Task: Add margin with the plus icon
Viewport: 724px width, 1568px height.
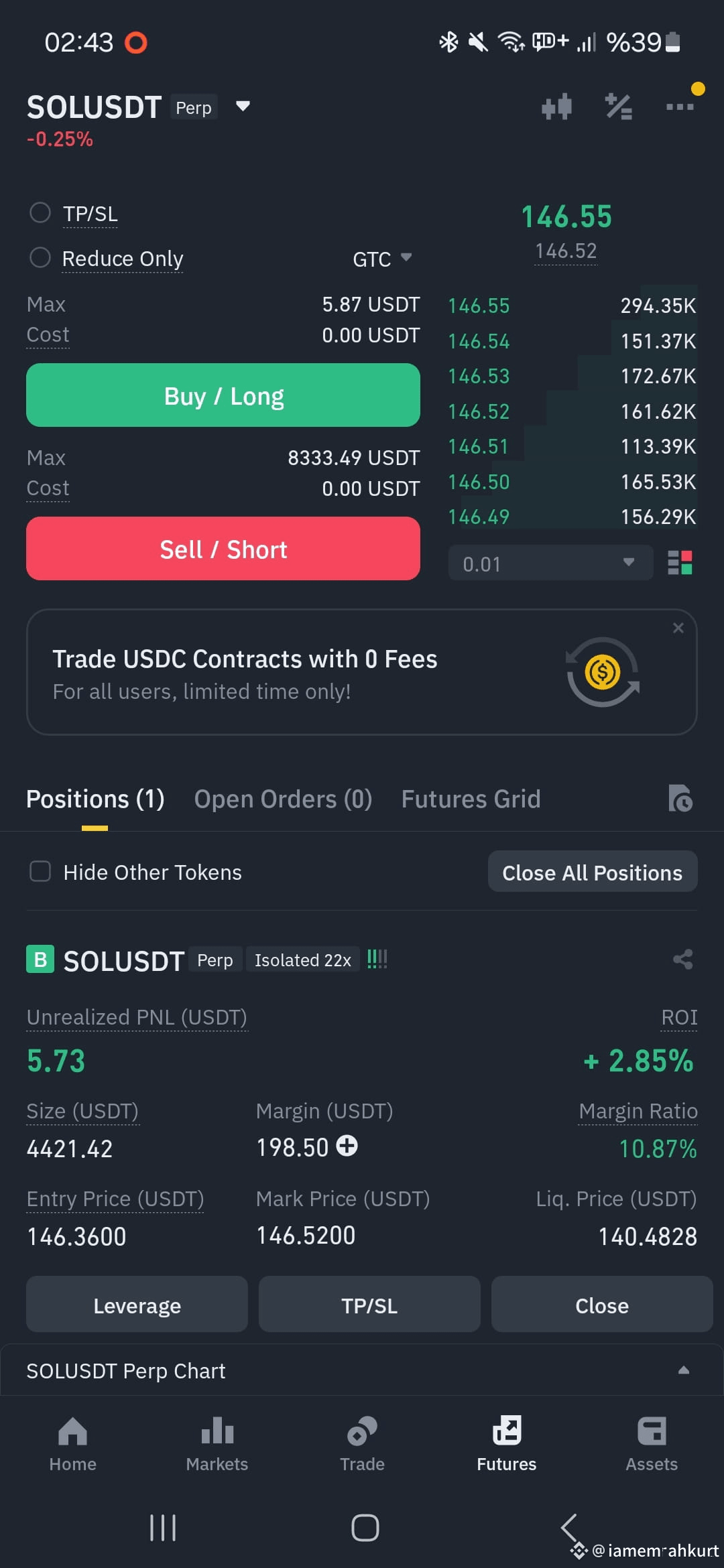Action: pyautogui.click(x=347, y=1146)
